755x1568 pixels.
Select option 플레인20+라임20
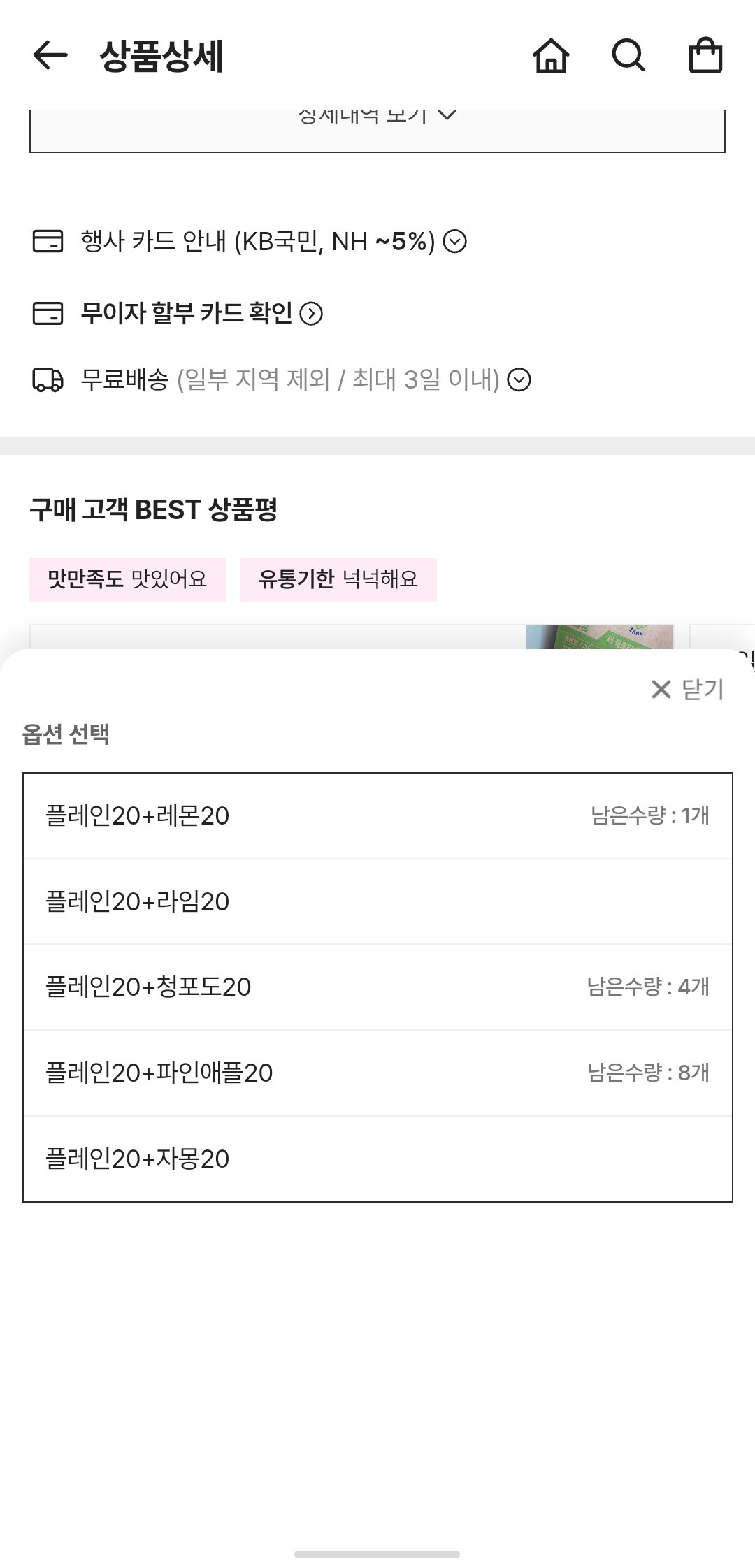[x=377, y=902]
